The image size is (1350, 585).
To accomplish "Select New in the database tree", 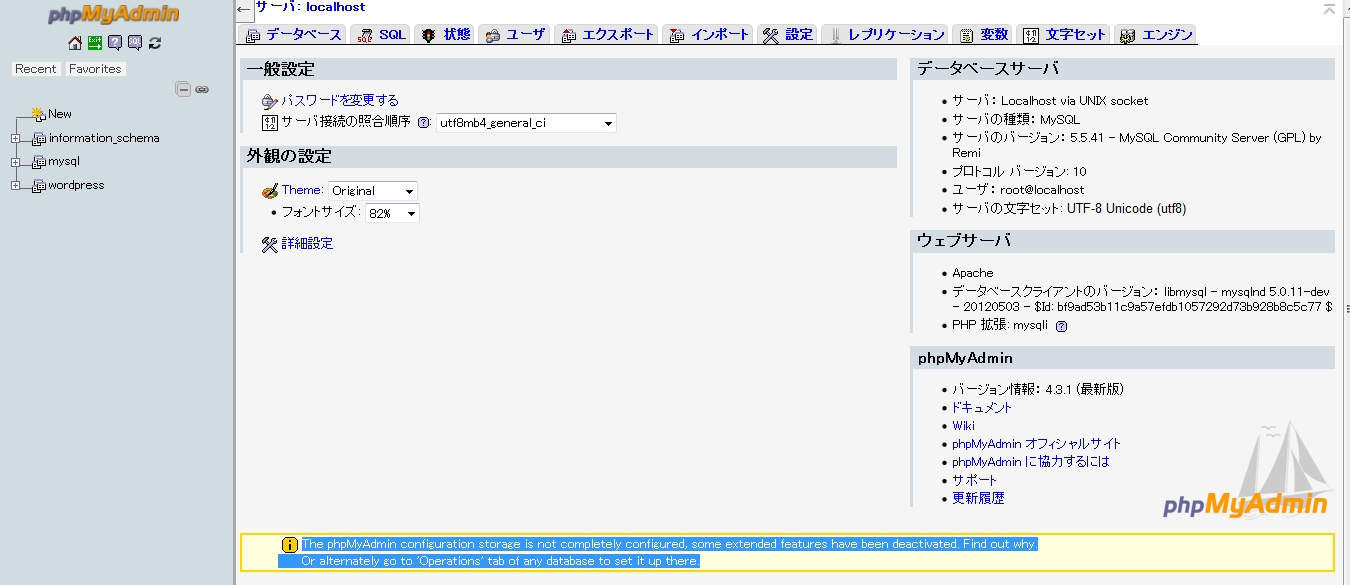I will coord(60,114).
